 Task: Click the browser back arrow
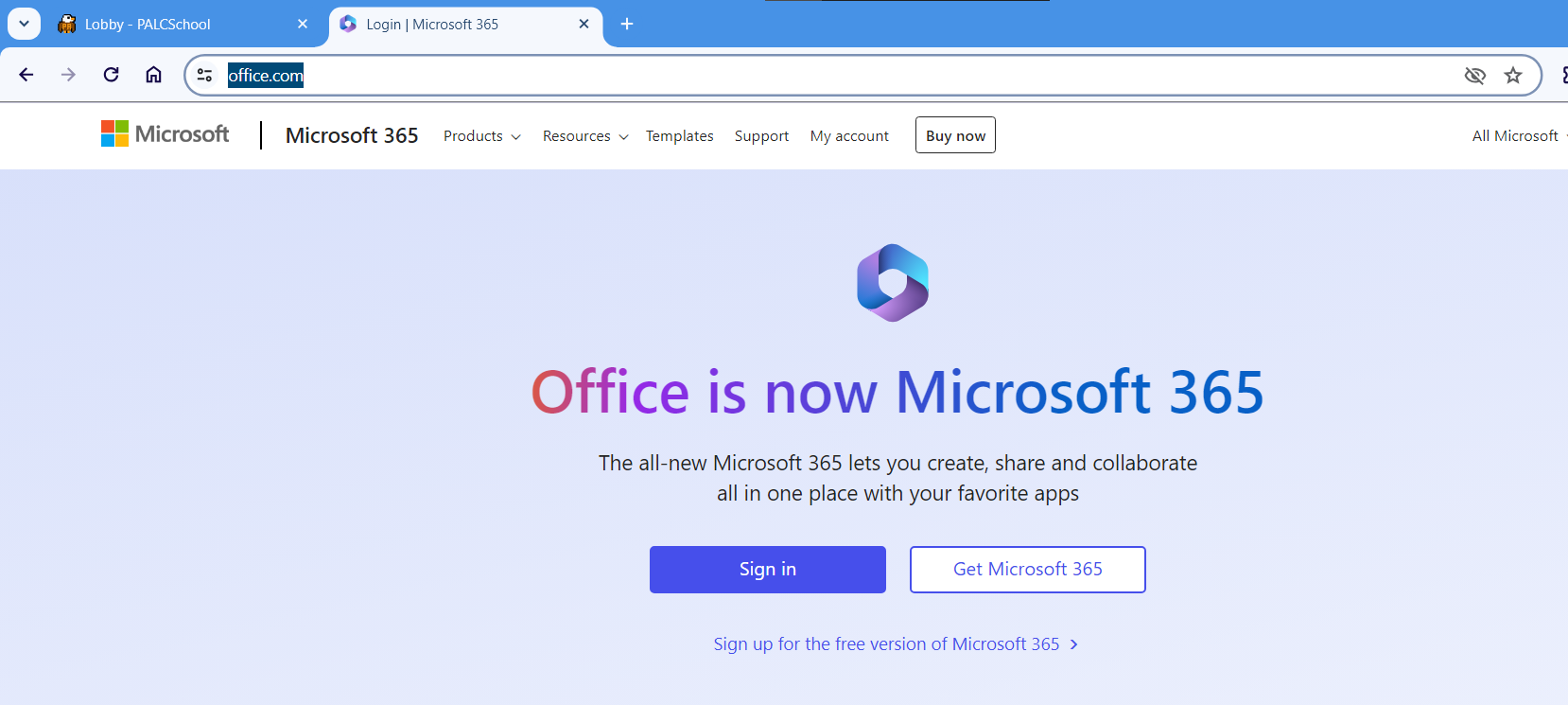click(26, 75)
